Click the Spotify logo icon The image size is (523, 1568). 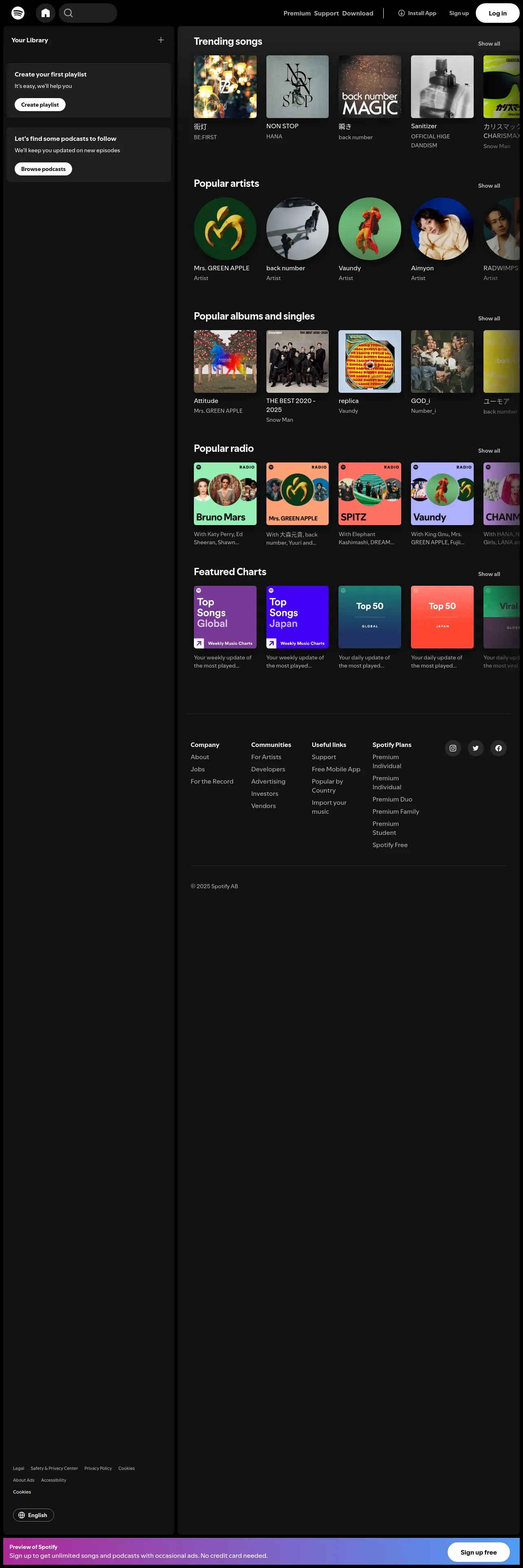[18, 13]
